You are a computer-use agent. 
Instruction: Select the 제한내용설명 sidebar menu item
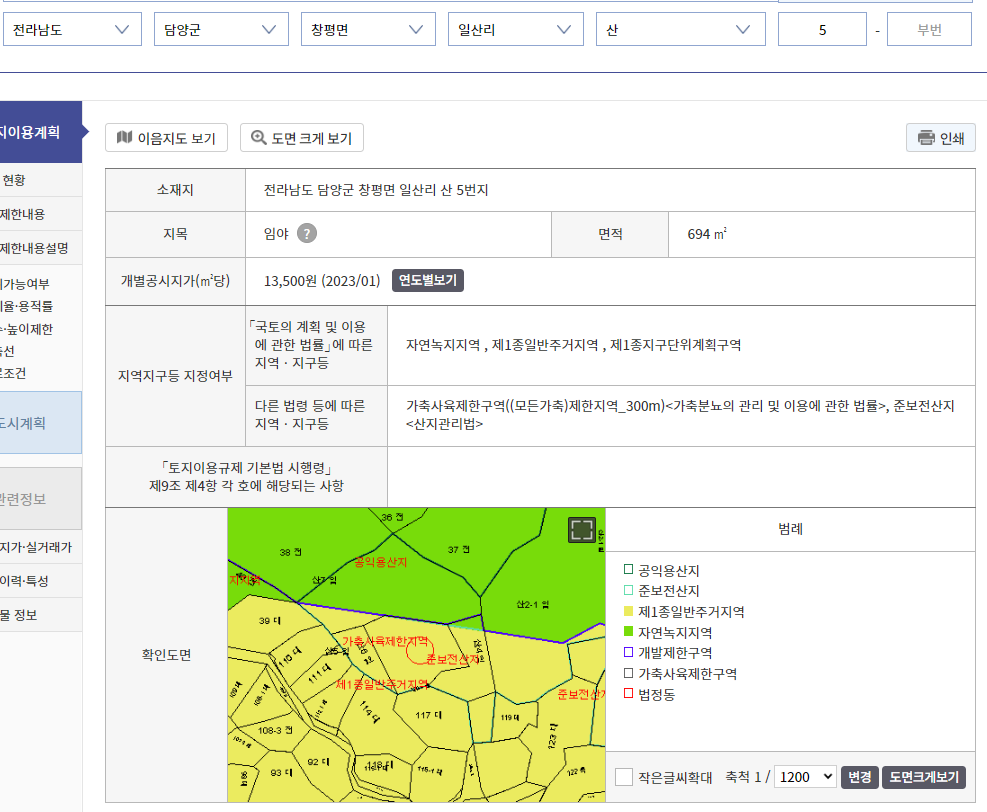35,248
